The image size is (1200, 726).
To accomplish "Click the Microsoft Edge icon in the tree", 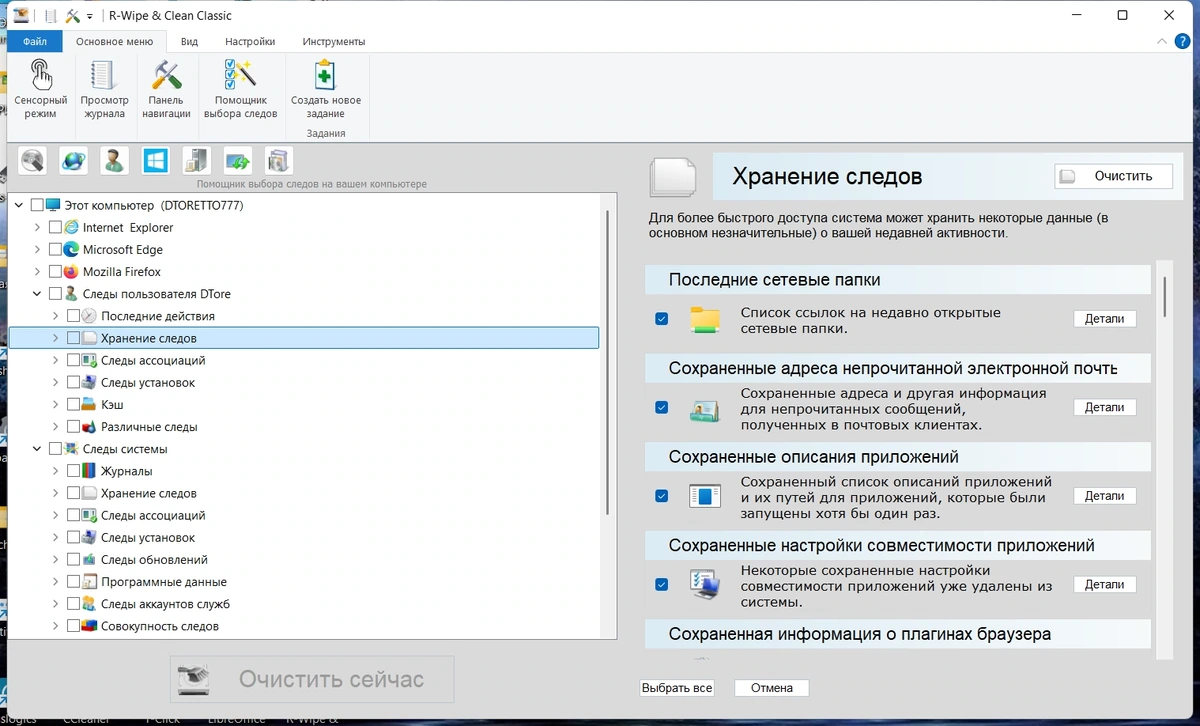I will tap(71, 249).
